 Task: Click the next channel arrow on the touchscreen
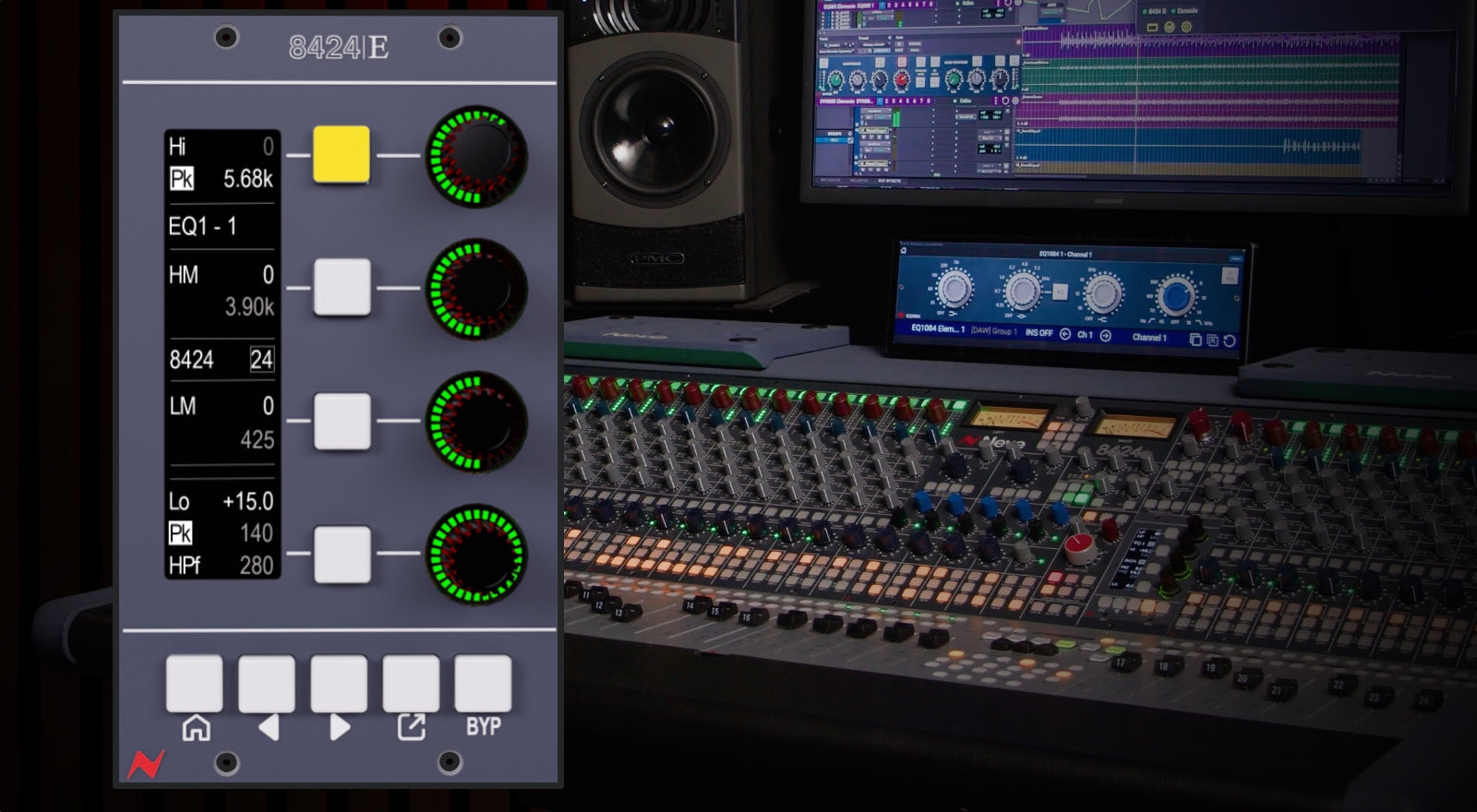pyautogui.click(x=1105, y=335)
